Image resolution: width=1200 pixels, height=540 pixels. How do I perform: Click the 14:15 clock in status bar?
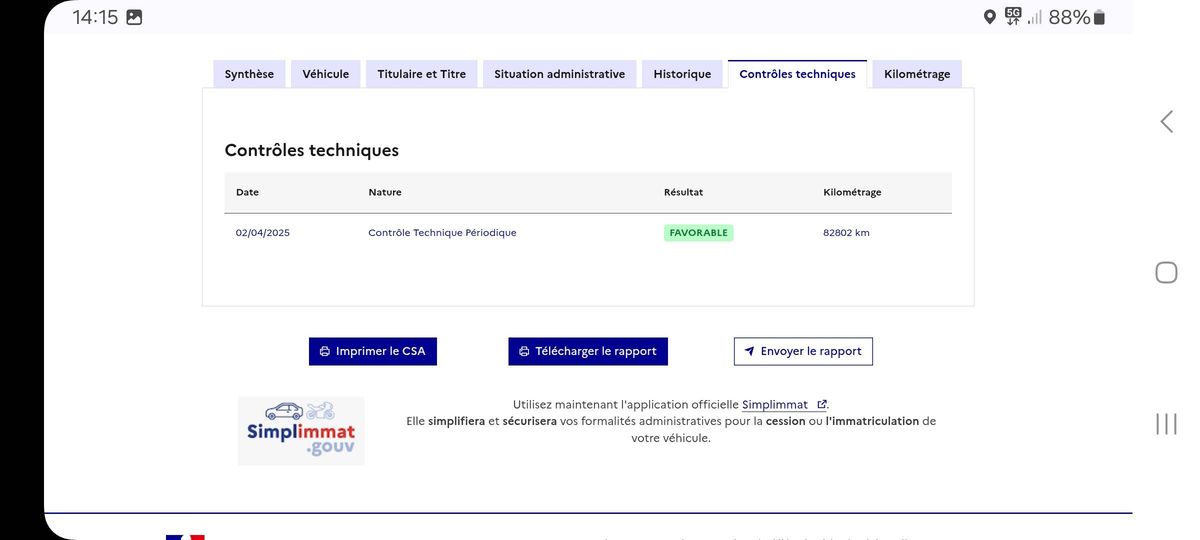coord(95,17)
